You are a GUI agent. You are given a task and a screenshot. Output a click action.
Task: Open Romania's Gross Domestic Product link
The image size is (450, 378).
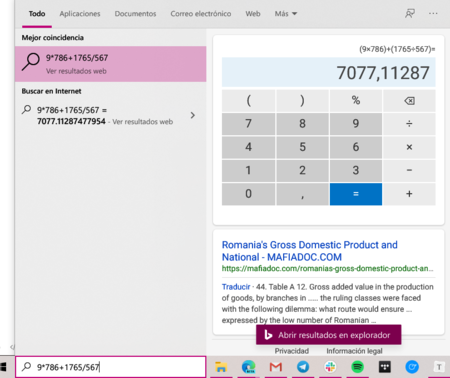click(310, 251)
